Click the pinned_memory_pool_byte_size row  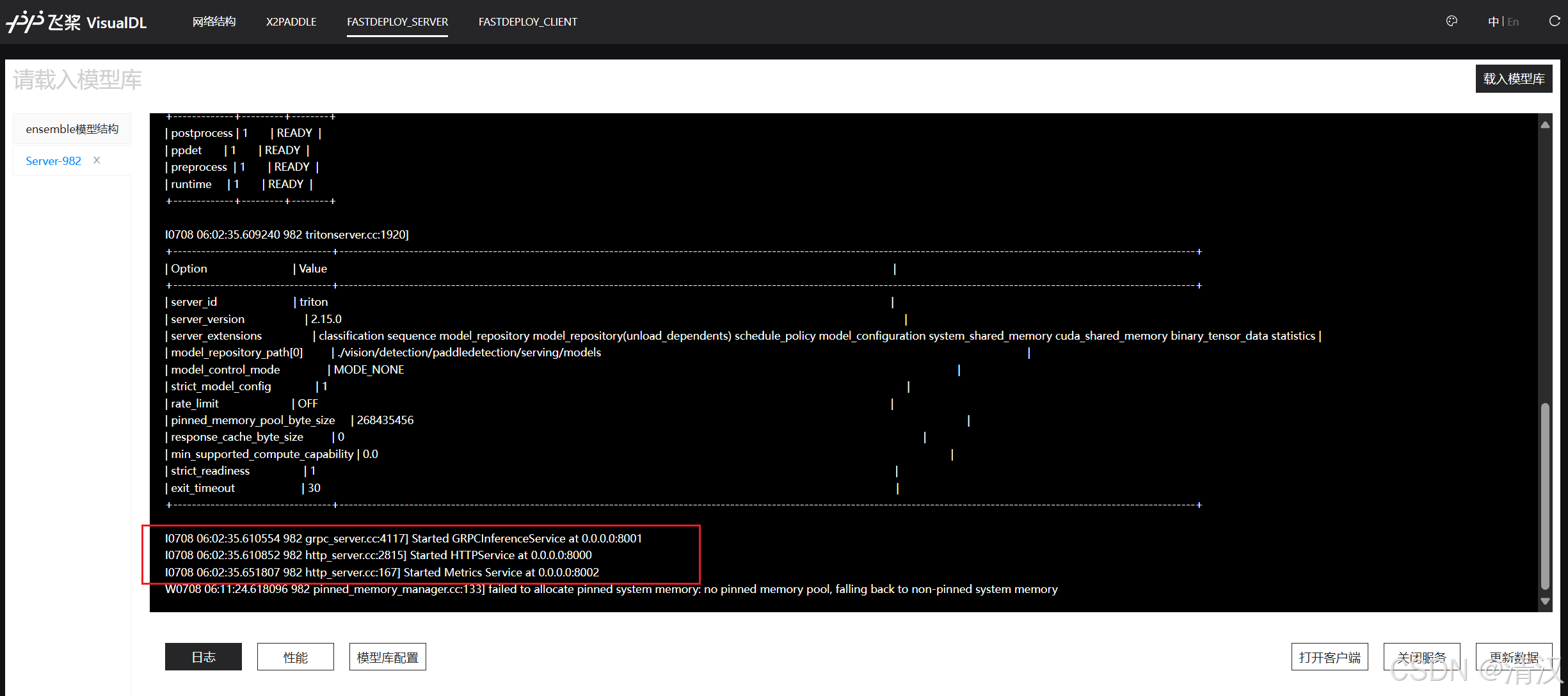coord(567,420)
